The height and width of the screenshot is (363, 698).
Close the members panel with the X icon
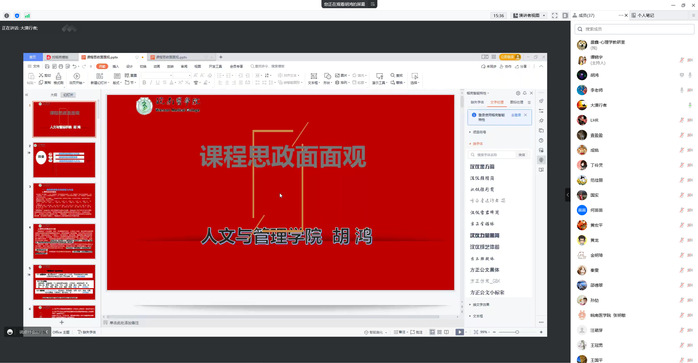pyautogui.click(x=626, y=15)
